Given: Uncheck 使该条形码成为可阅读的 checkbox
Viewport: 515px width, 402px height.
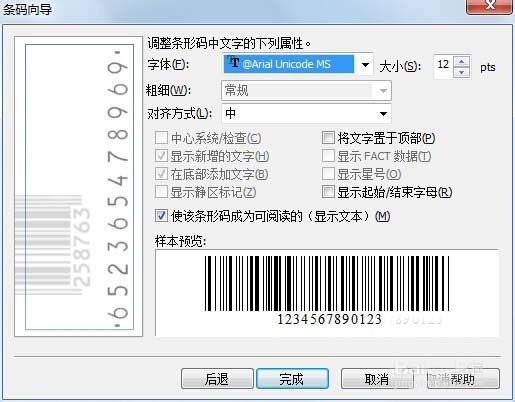Looking at the screenshot, I should [161, 216].
